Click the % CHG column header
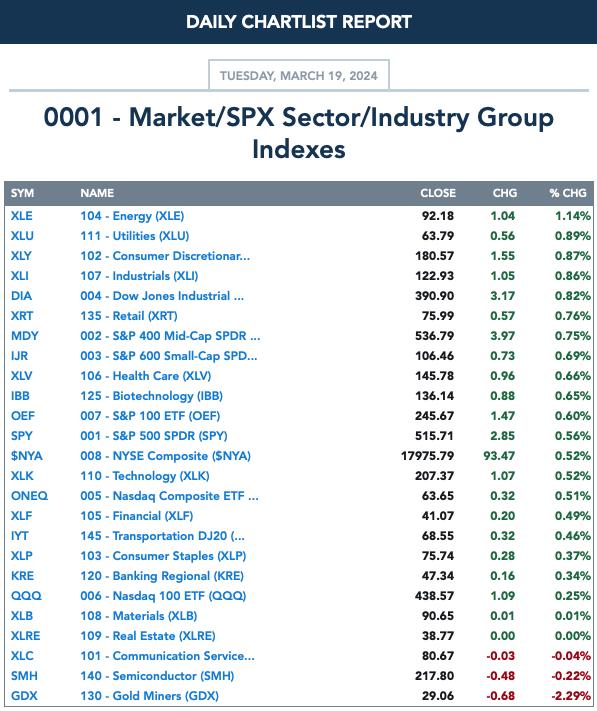This screenshot has height=711, width=597. [568, 193]
